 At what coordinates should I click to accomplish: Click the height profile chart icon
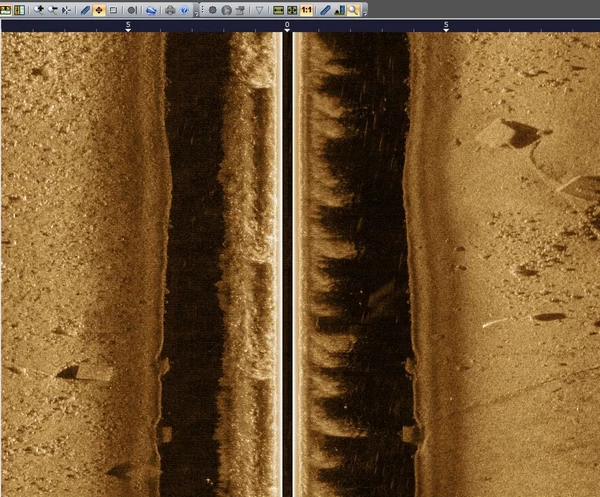339,10
